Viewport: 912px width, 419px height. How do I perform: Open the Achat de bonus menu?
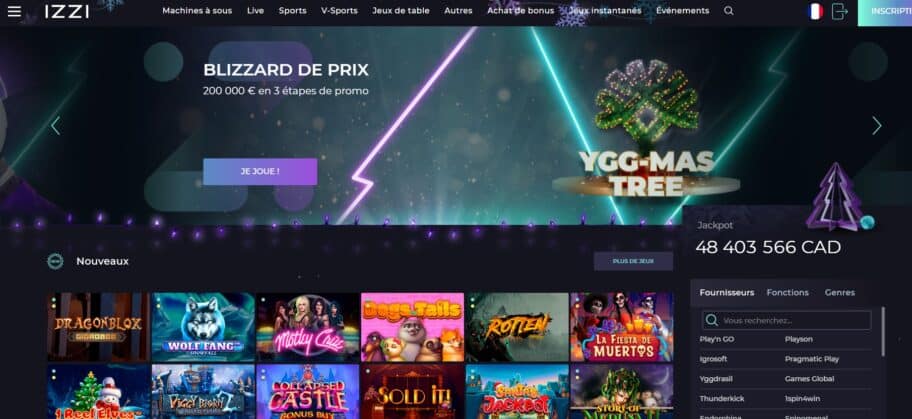pyautogui.click(x=521, y=11)
